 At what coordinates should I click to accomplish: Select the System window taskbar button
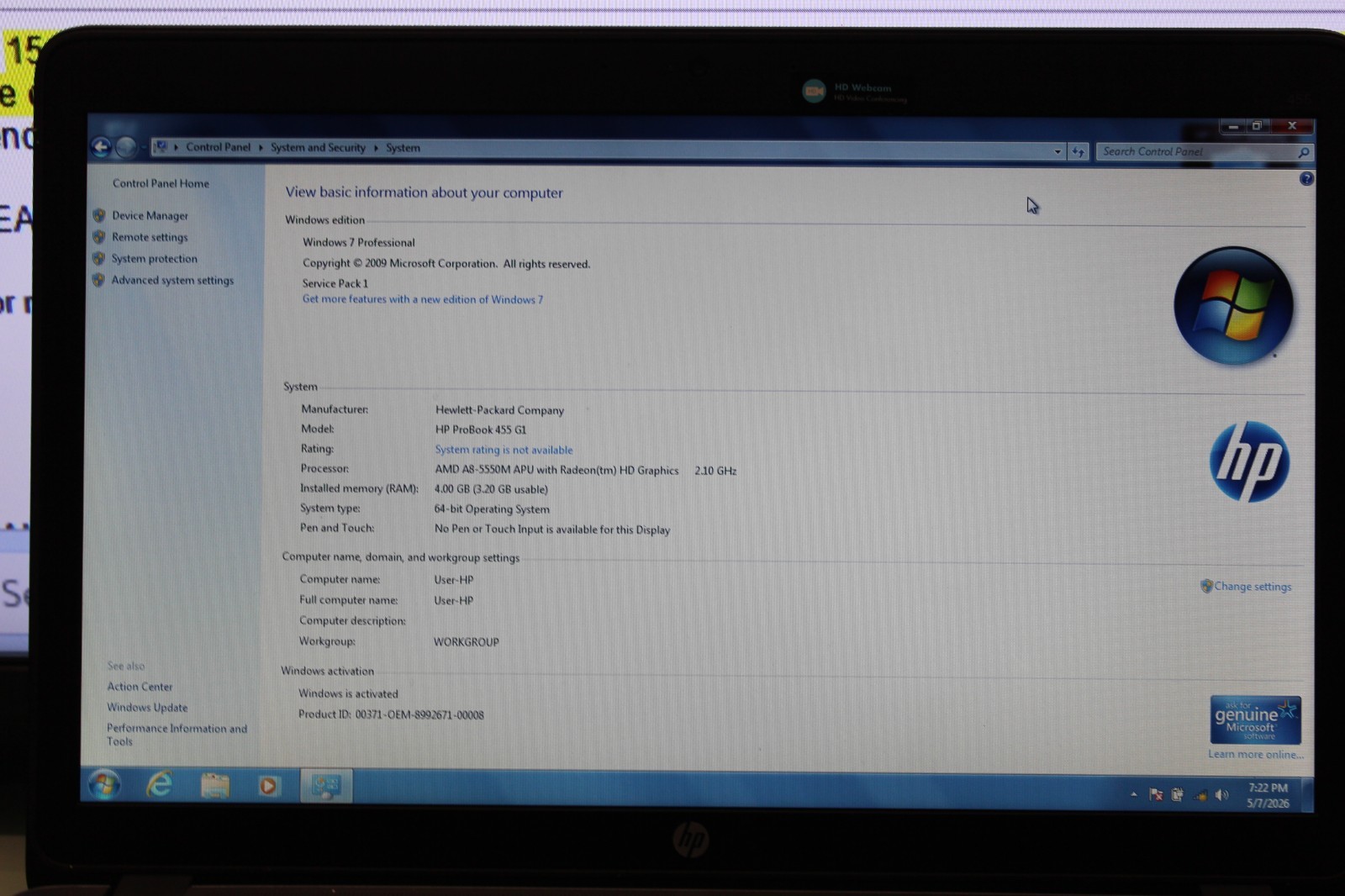tap(326, 787)
